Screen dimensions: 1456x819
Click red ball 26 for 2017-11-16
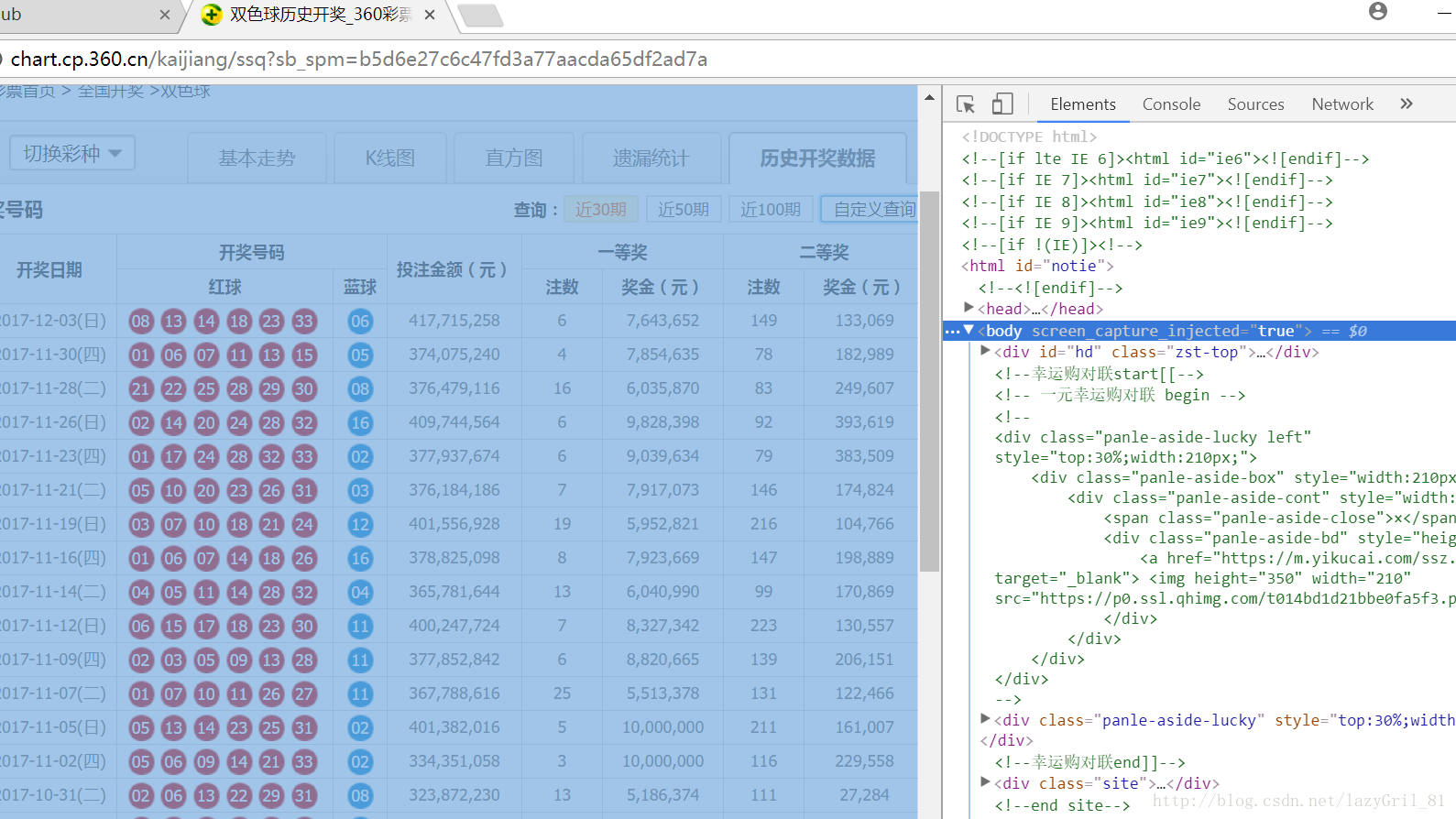click(304, 559)
